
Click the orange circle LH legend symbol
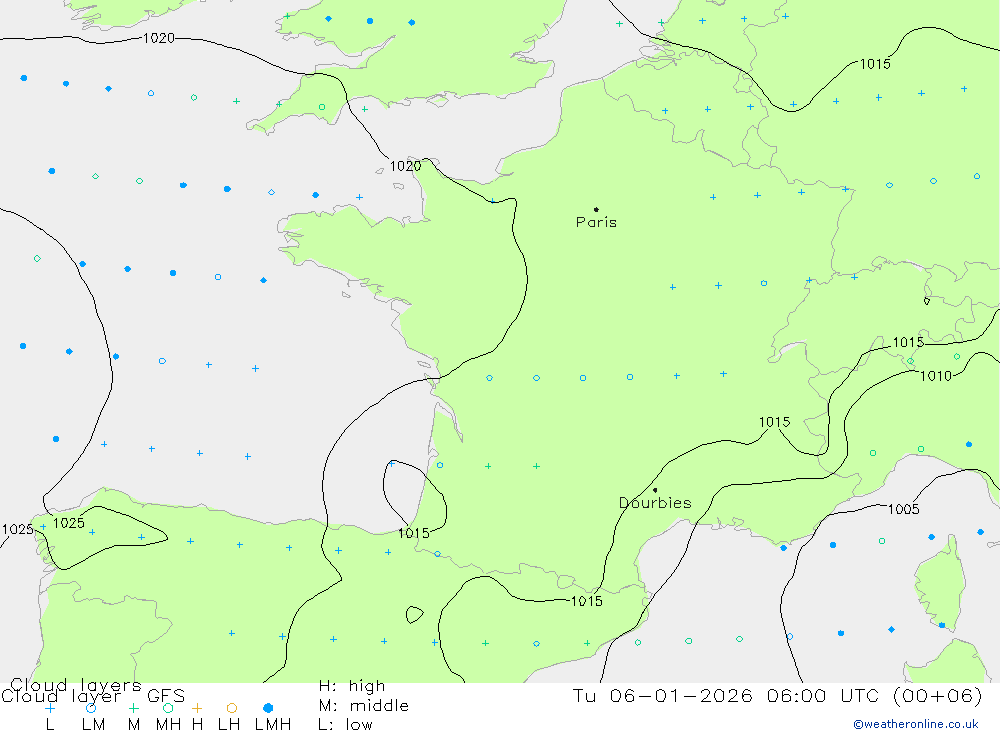tap(232, 708)
